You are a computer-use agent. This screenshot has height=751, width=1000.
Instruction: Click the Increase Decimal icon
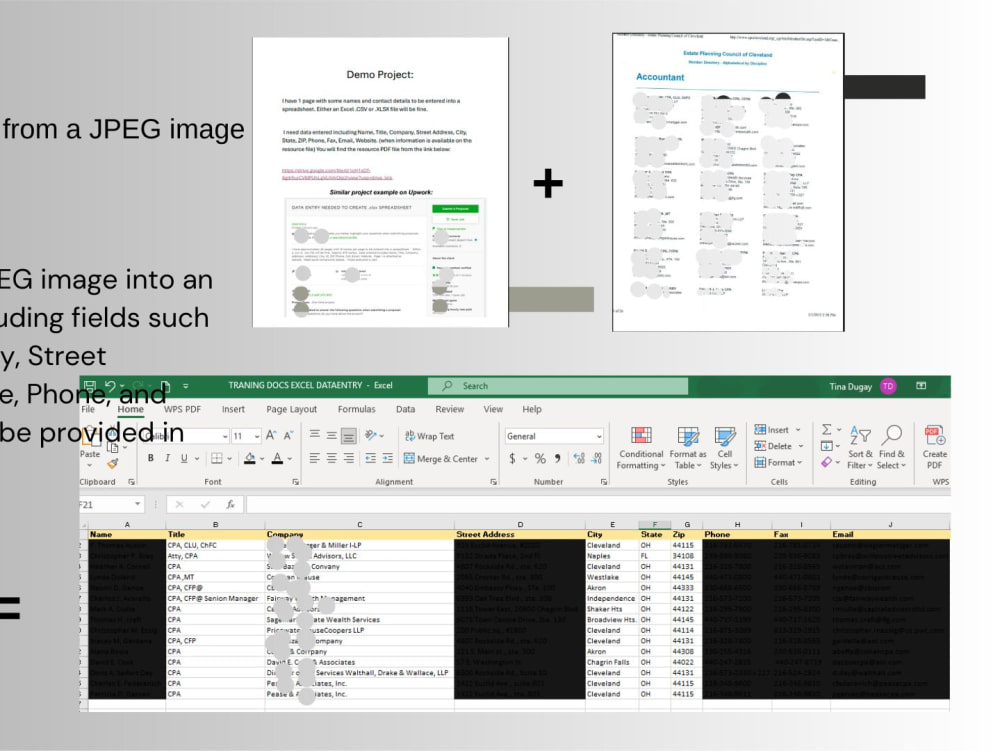click(x=579, y=458)
